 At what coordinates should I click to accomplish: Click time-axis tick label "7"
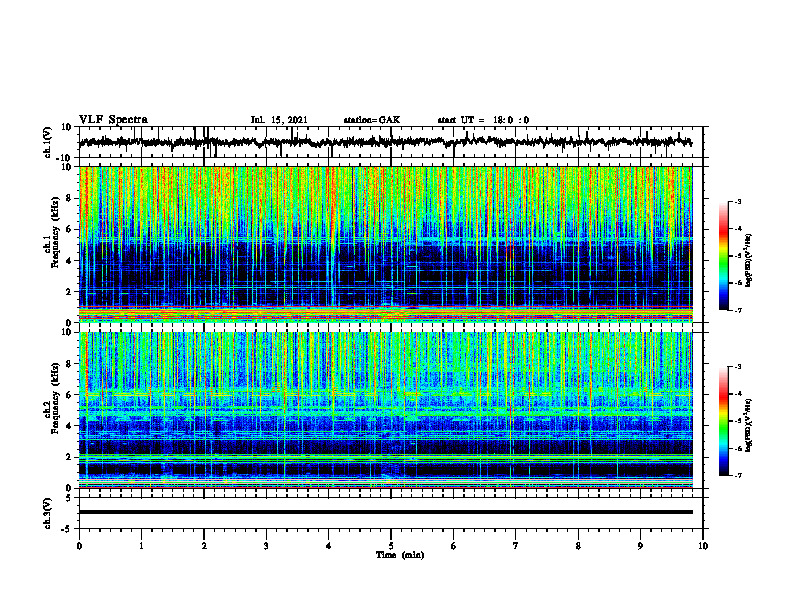[516, 546]
